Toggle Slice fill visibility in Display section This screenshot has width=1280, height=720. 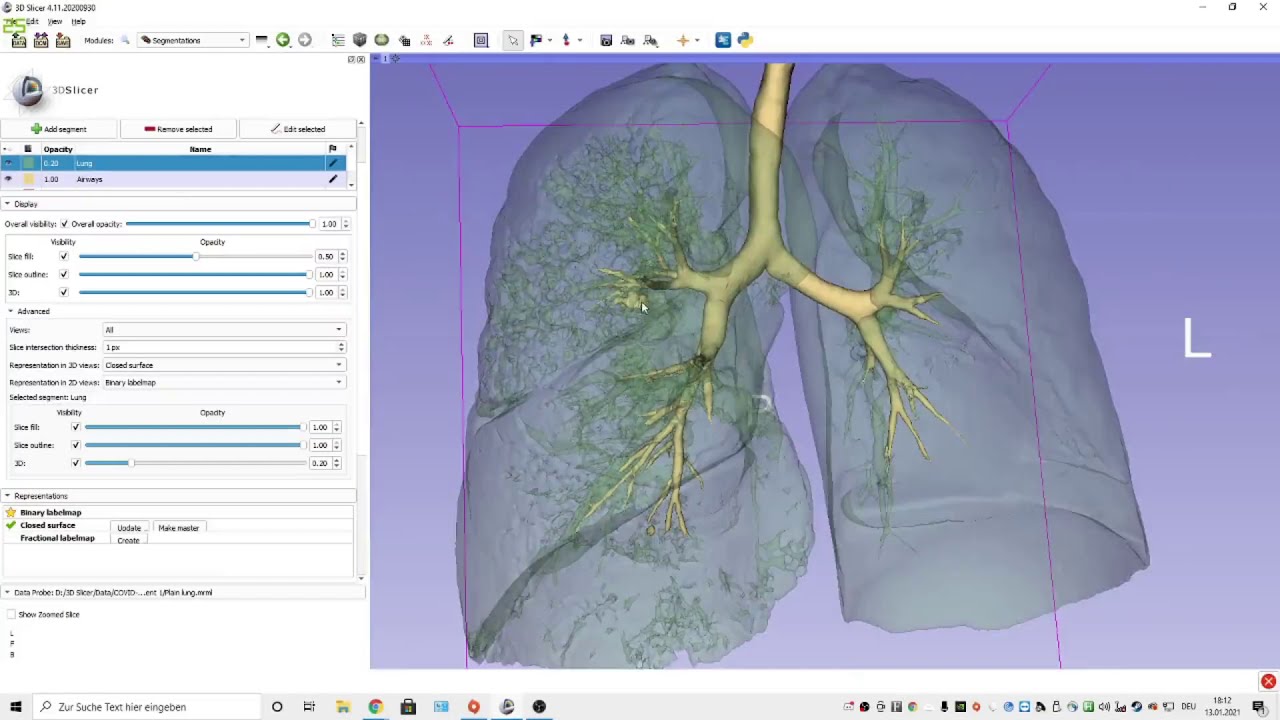64,256
